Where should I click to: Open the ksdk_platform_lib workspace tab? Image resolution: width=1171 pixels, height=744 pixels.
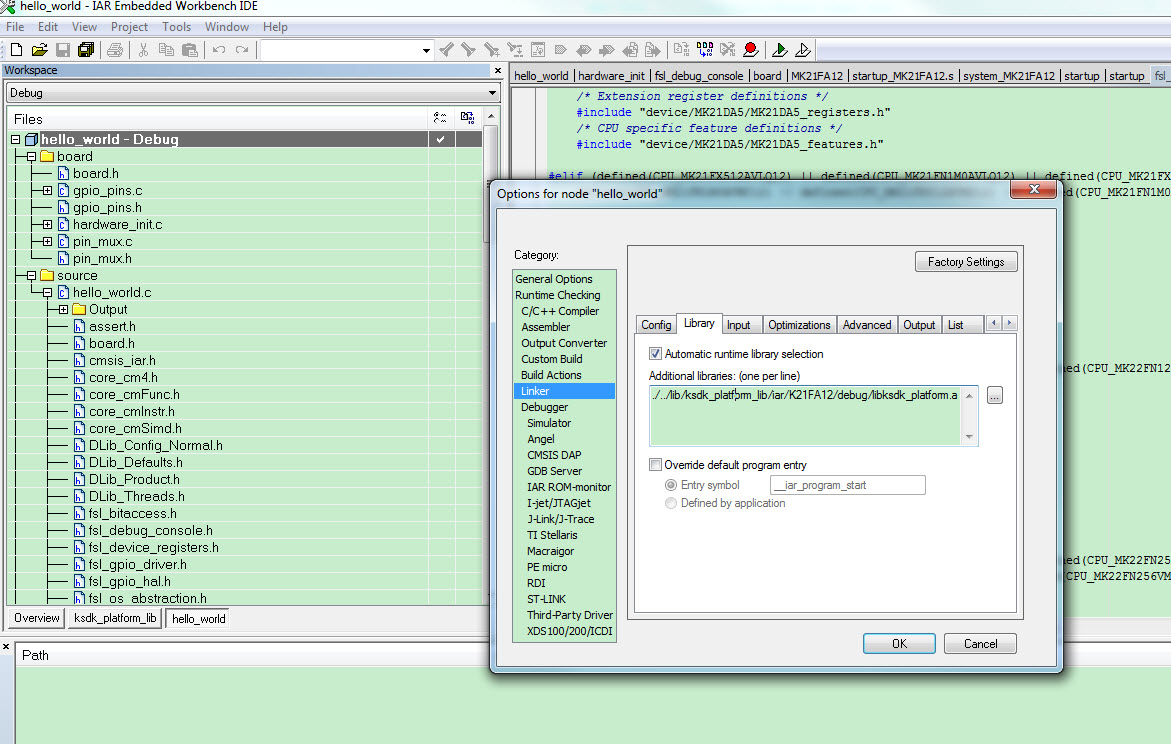tap(115, 618)
